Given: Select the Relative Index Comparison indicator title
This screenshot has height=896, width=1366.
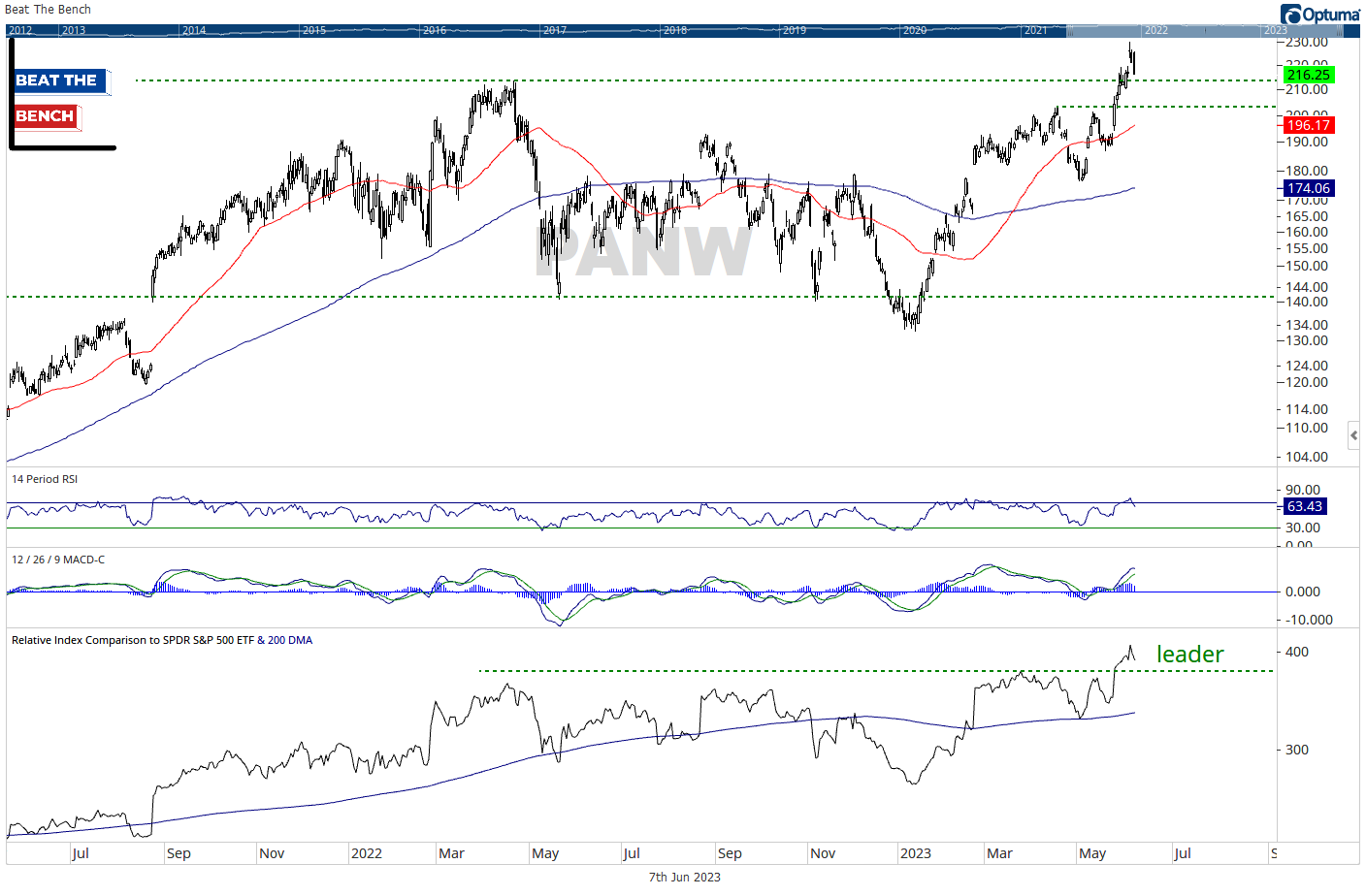Looking at the screenshot, I should (162, 640).
